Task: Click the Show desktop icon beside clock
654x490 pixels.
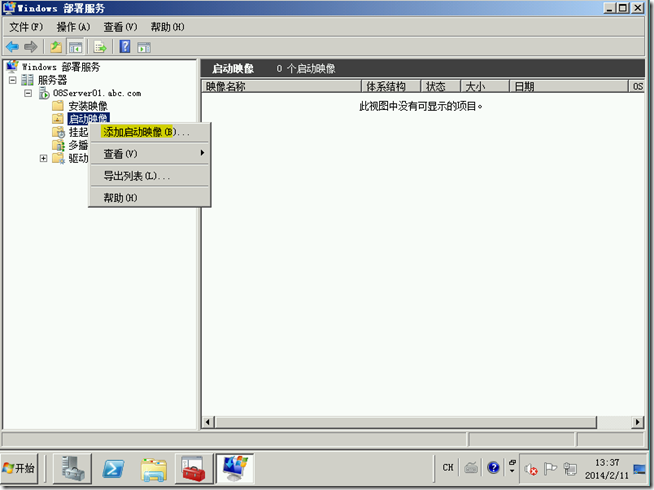Action: tap(639, 469)
